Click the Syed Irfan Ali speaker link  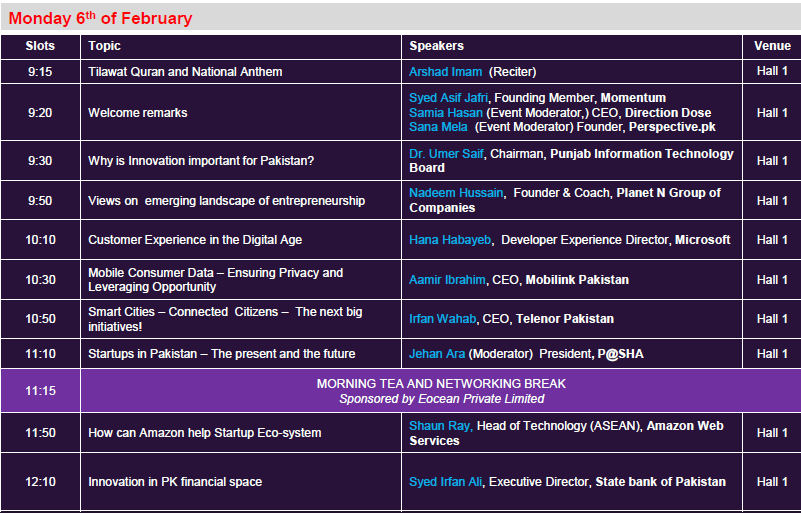446,482
